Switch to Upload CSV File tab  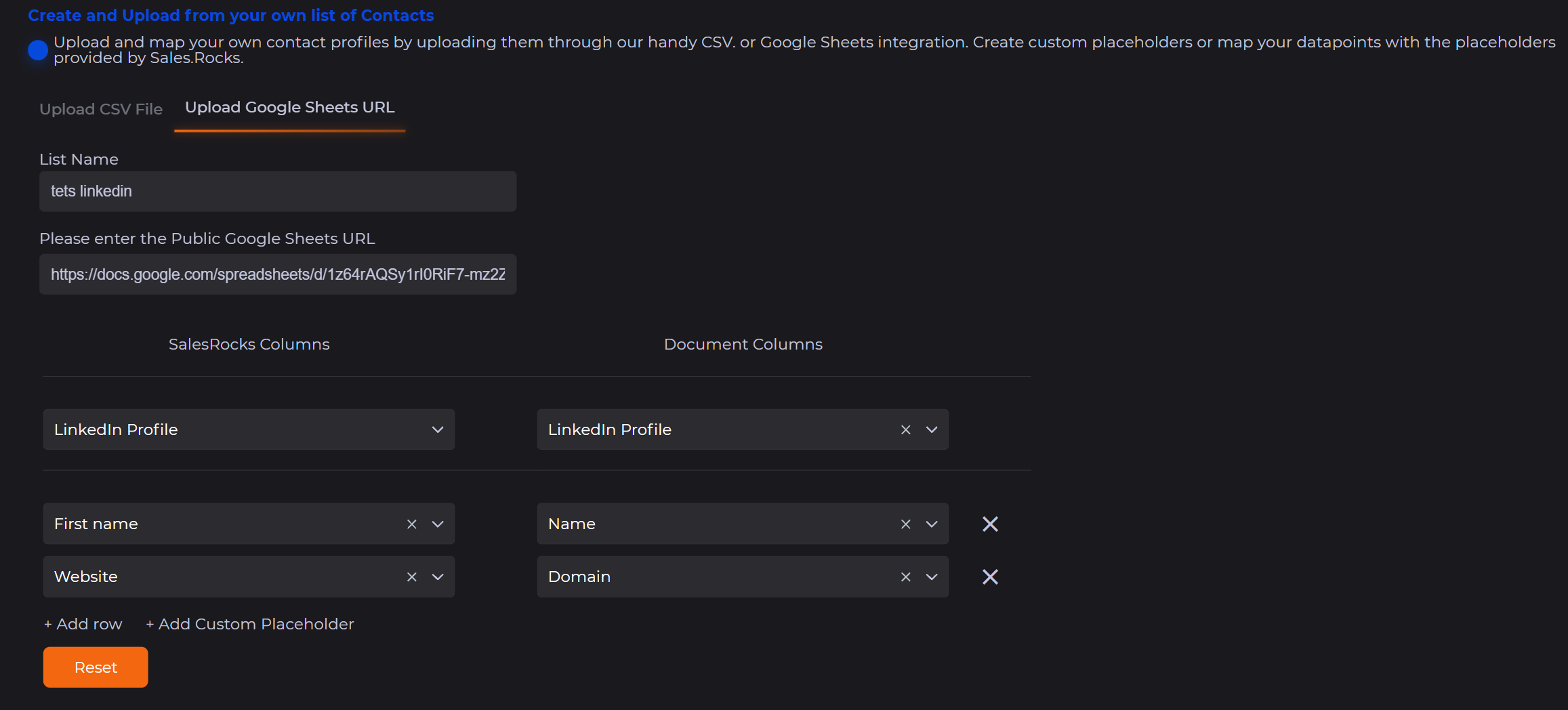[x=101, y=109]
